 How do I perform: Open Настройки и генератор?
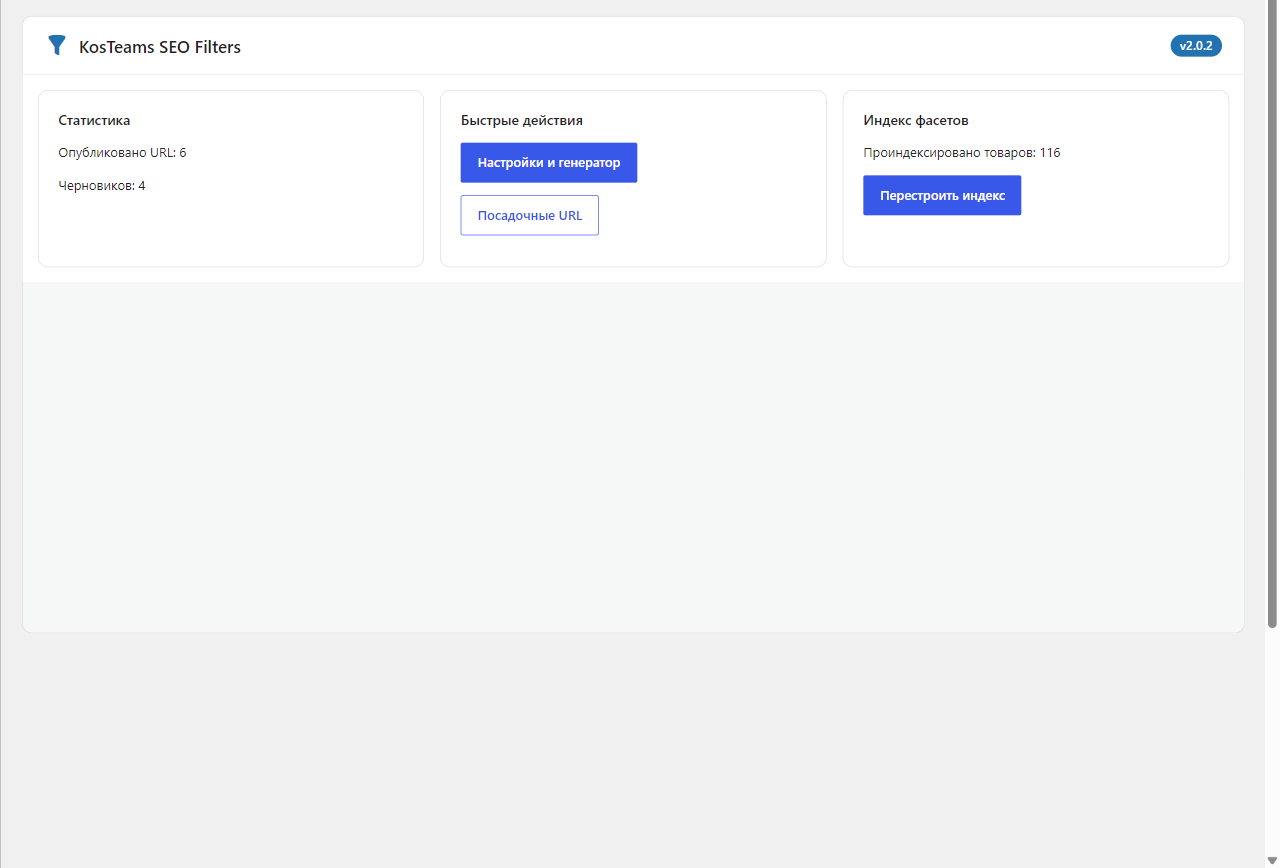(549, 162)
